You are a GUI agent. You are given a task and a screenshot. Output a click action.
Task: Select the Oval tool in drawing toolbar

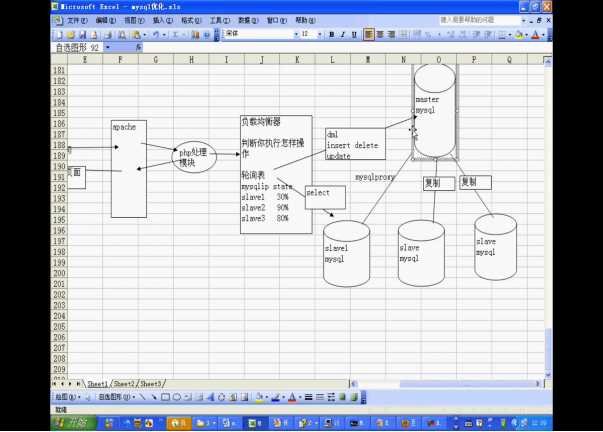[176, 397]
